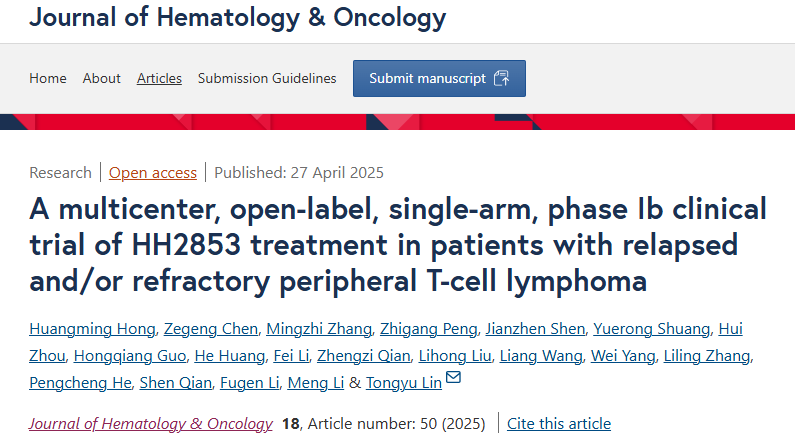The image size is (795, 435).
Task: Click the envelope icon beside Tongyu Lin
Action: point(453,377)
